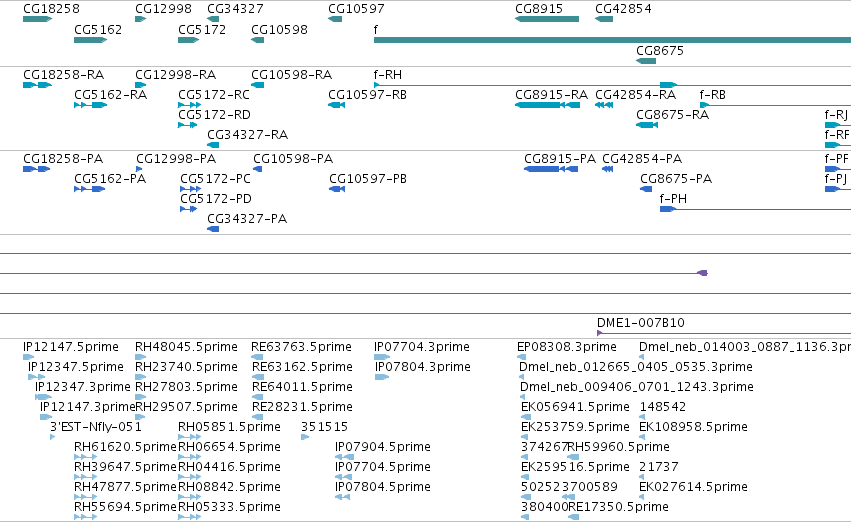Click the 3'EST-Nfly-051 label
Screen dimensions: 851x522
(96, 426)
